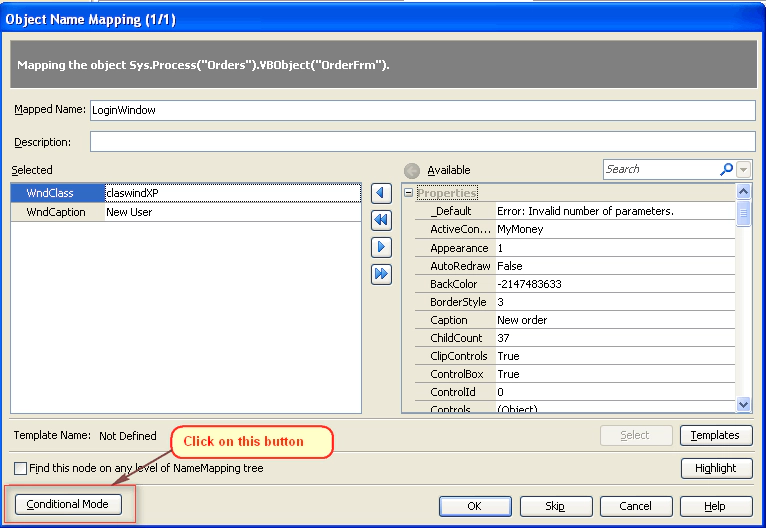766x528 pixels.
Task: Click the magnifier icon in the Search box
Action: click(726, 170)
